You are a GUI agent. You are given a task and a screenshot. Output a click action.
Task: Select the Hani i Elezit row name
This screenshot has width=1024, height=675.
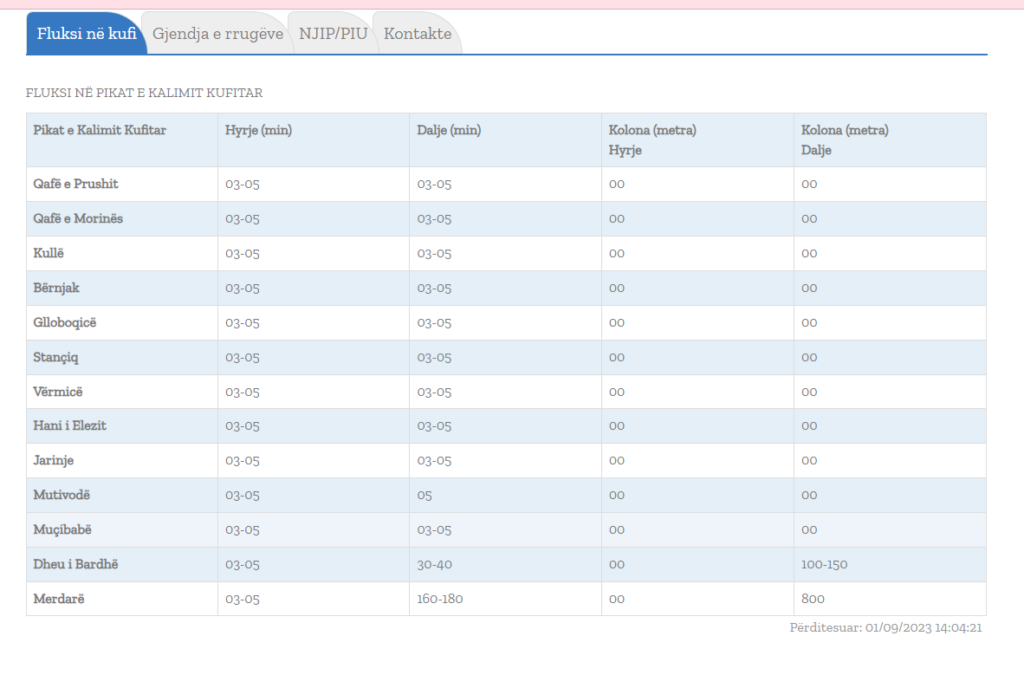coord(70,426)
